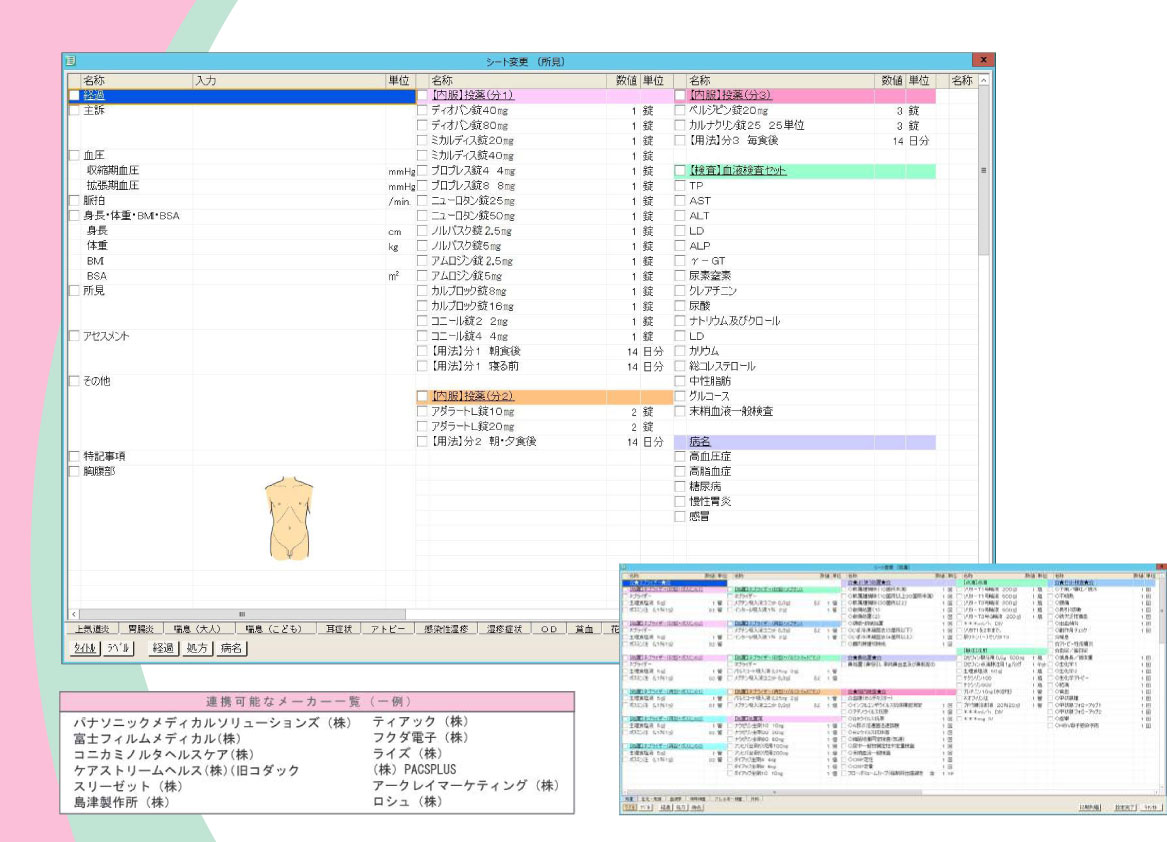The image size is (1167, 842).
Task: Click the input cell beside 主訴
Action: tap(289, 111)
